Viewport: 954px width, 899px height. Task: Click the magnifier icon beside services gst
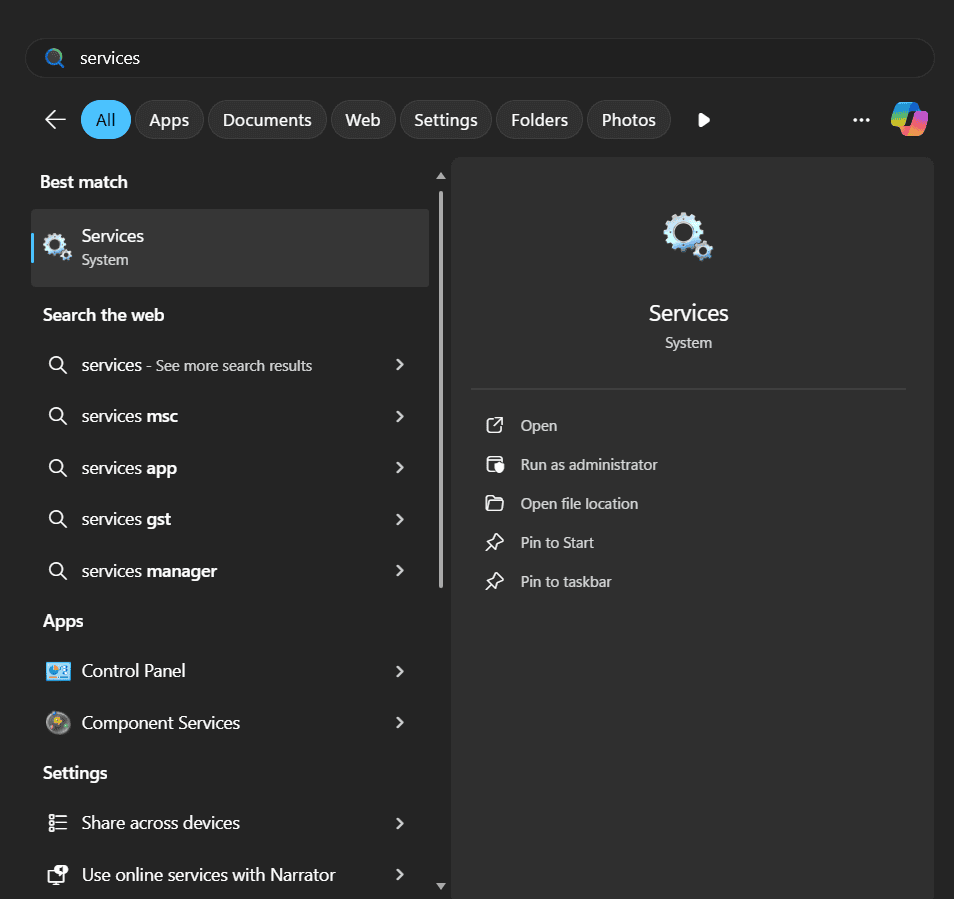click(x=58, y=519)
